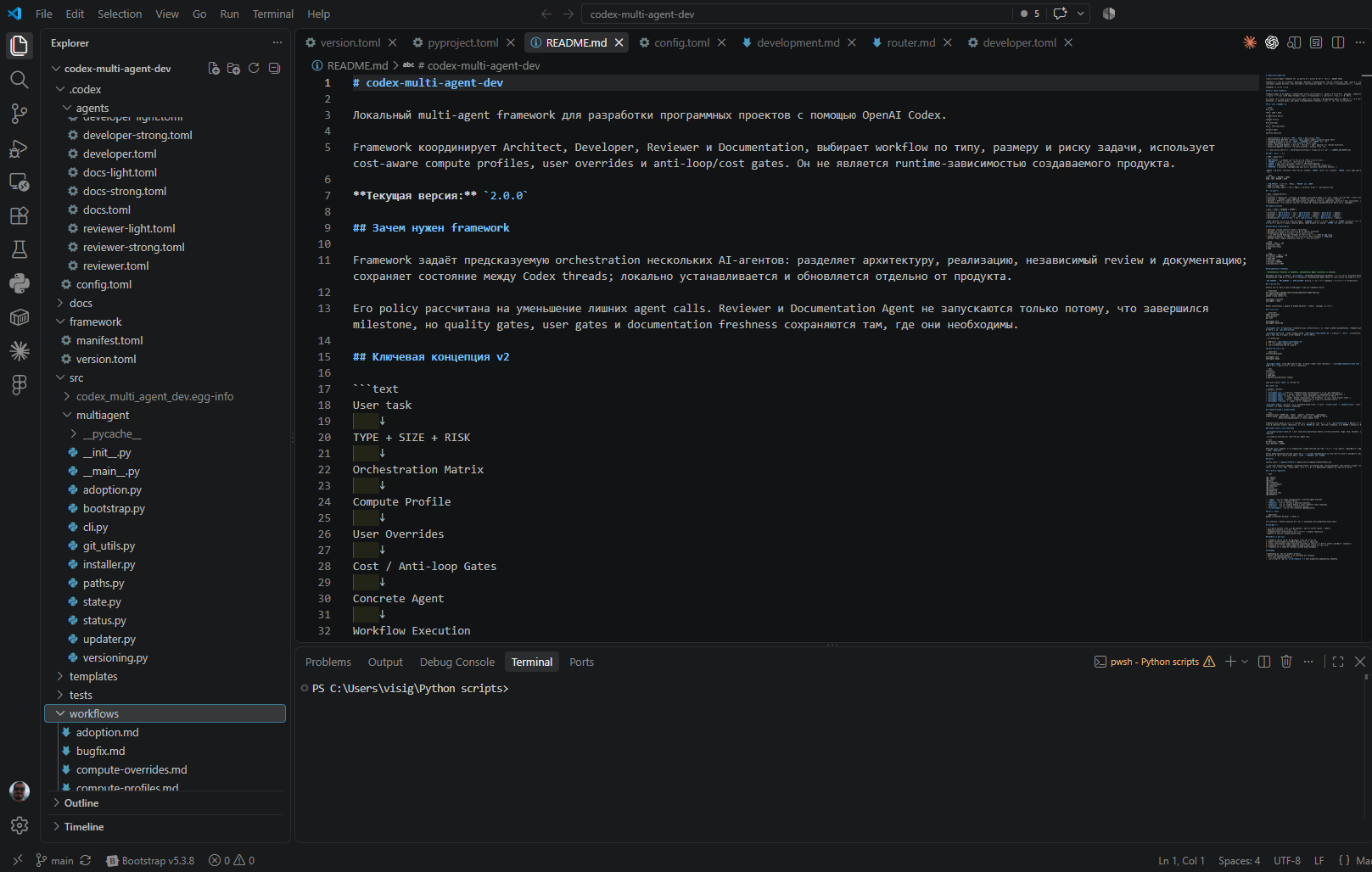Switch to the Debug Console panel tab
This screenshot has width=1372, height=872.
point(456,662)
